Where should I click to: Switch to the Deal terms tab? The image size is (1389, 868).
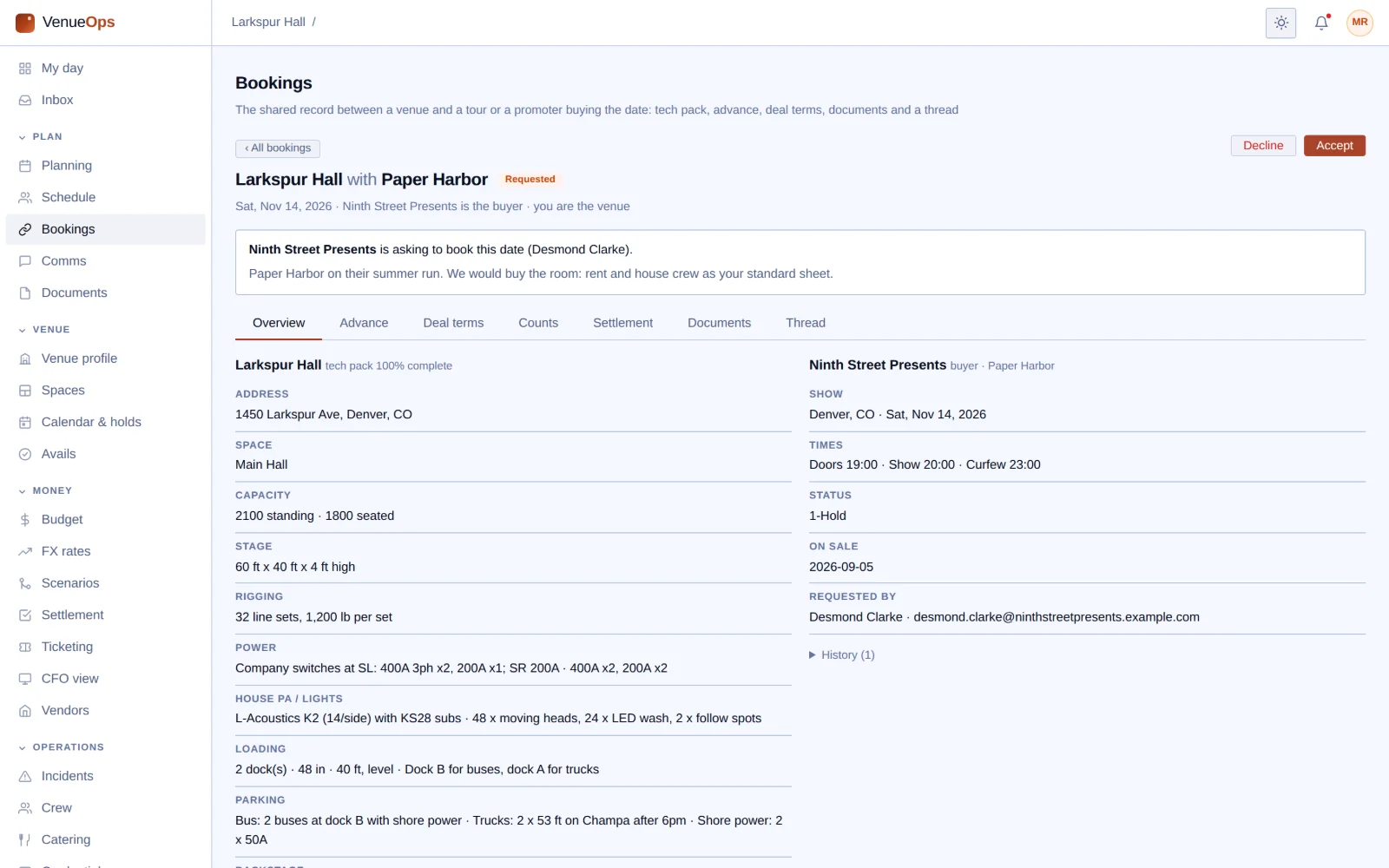point(453,323)
